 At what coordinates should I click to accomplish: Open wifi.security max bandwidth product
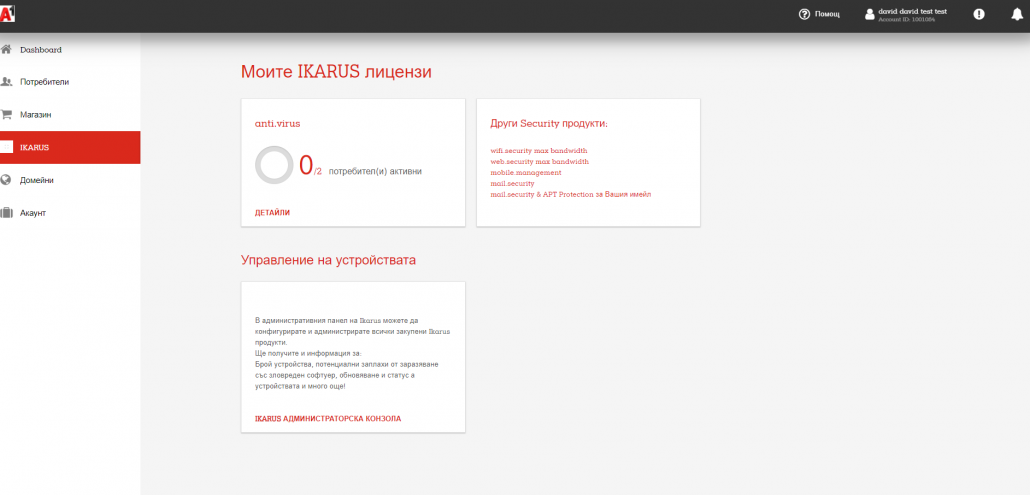[539, 151]
